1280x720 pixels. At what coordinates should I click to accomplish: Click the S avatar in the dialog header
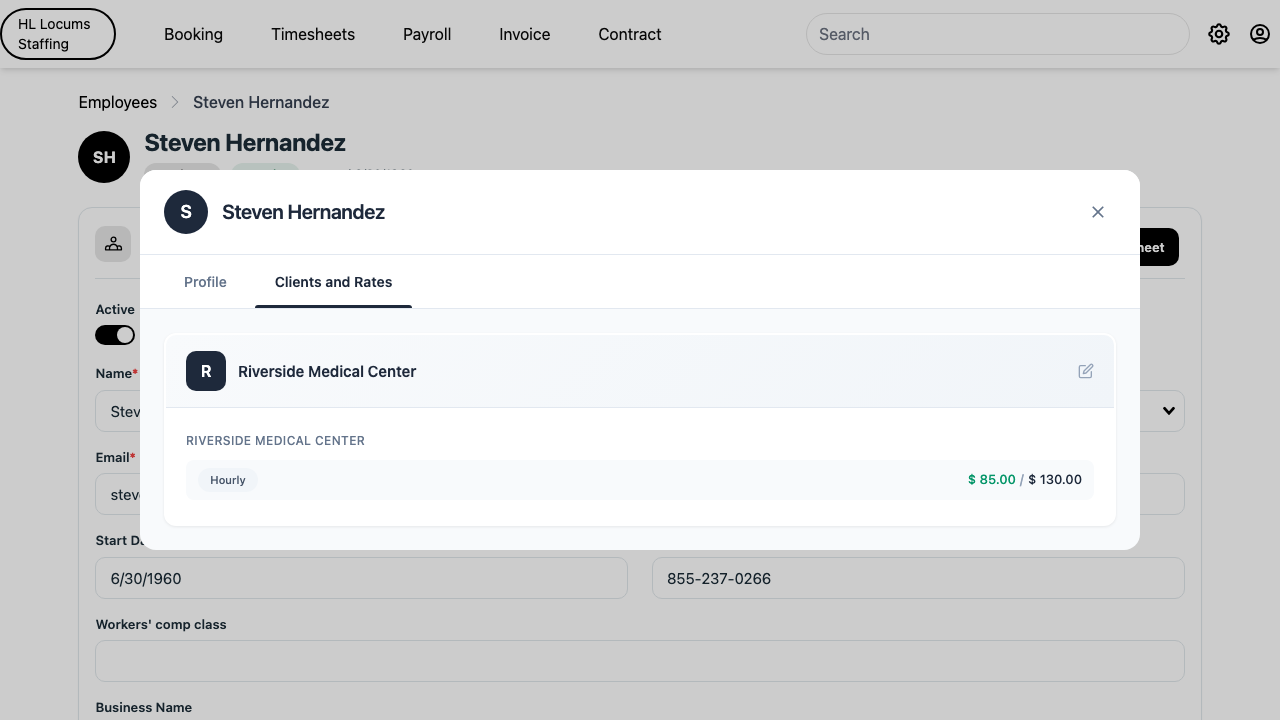coord(186,212)
